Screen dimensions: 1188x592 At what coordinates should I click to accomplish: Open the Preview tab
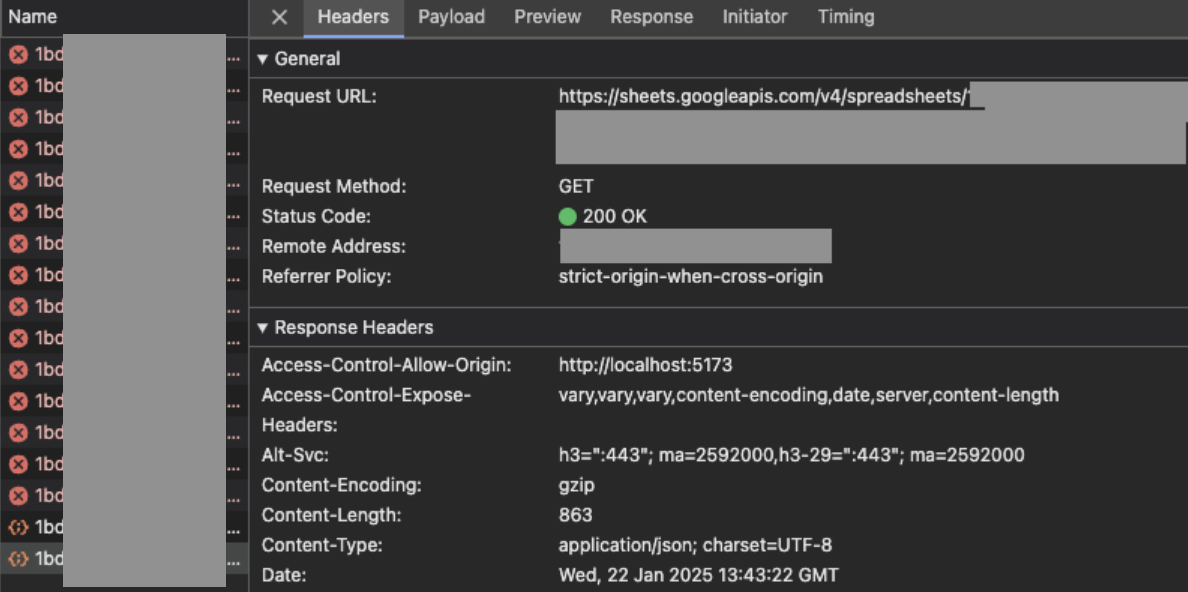(548, 17)
